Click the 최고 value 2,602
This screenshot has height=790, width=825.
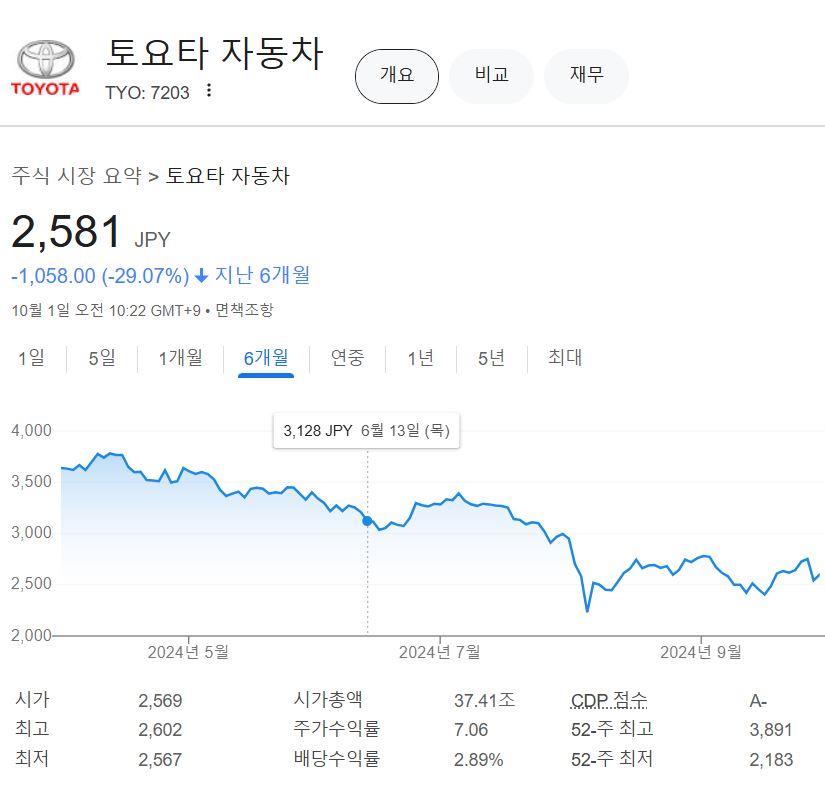160,730
